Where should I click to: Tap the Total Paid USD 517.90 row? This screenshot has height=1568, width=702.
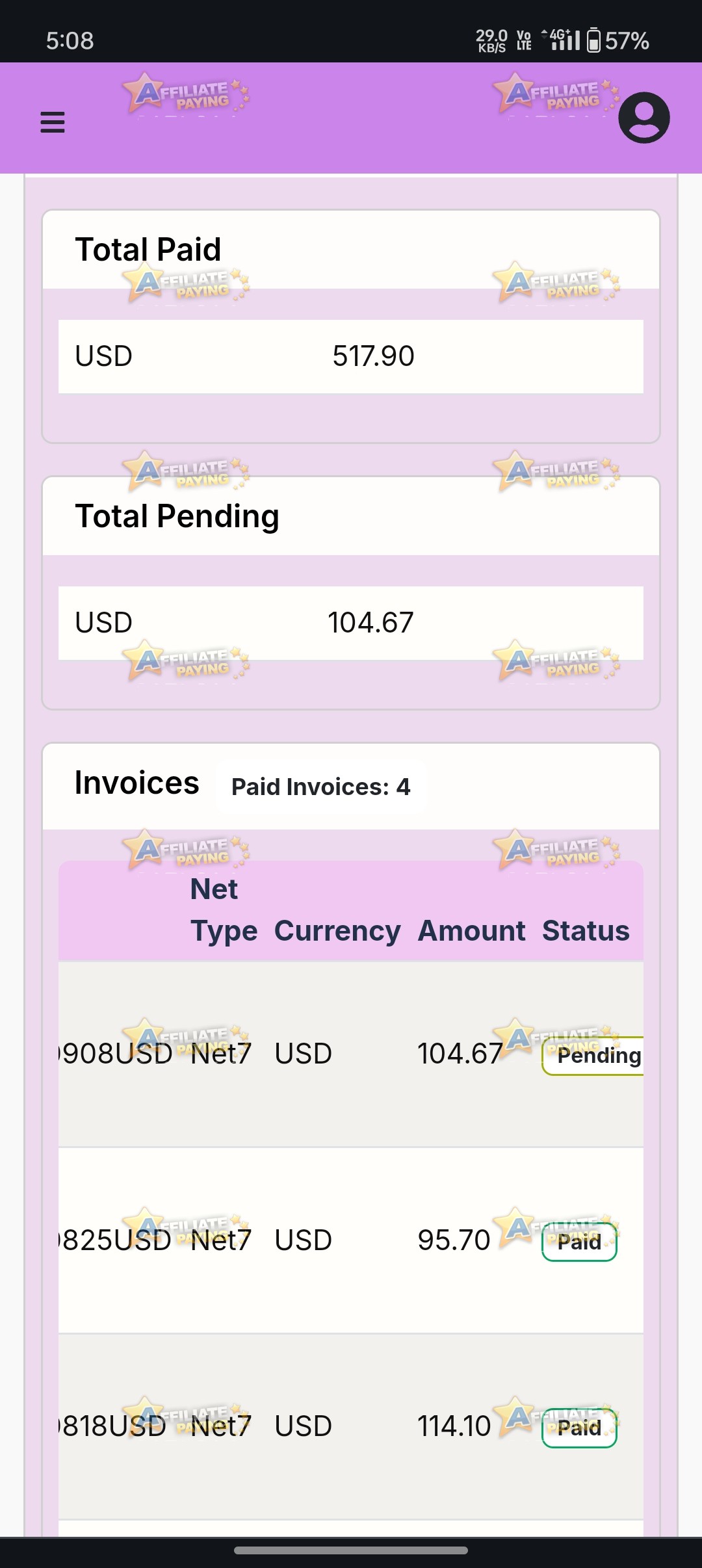[x=351, y=356]
